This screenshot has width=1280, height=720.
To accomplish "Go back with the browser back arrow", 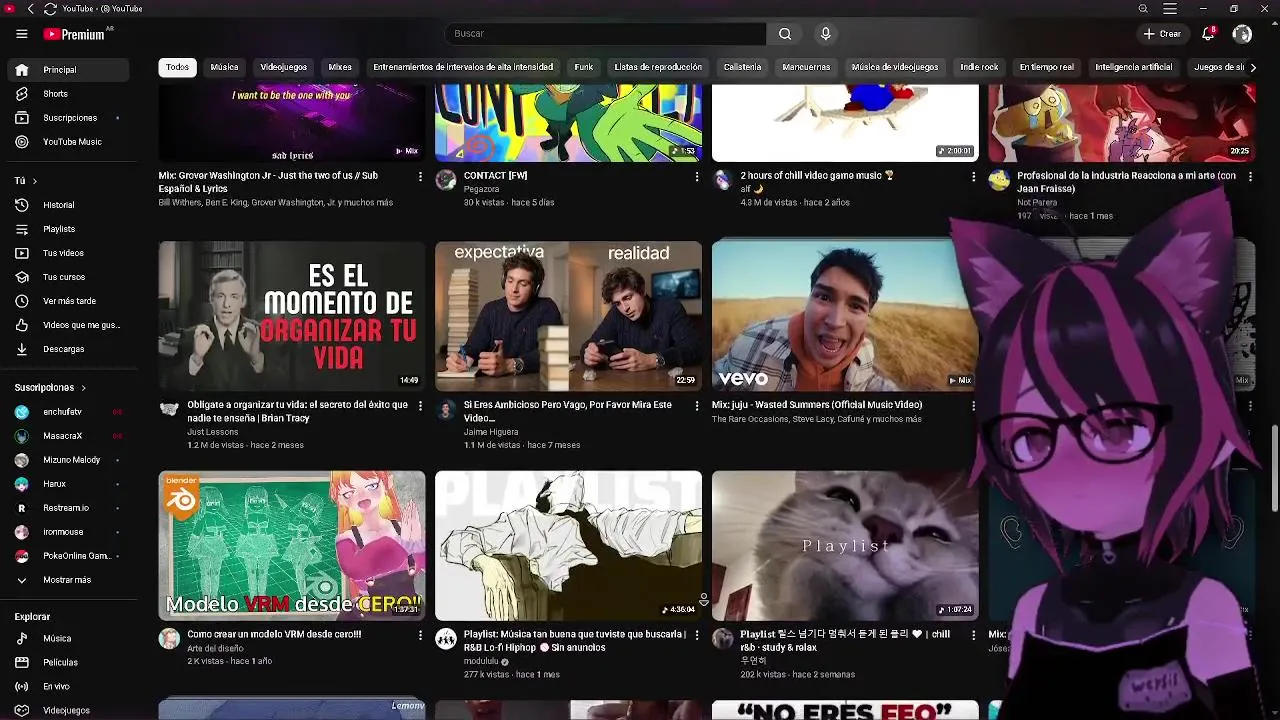I will pos(30,9).
